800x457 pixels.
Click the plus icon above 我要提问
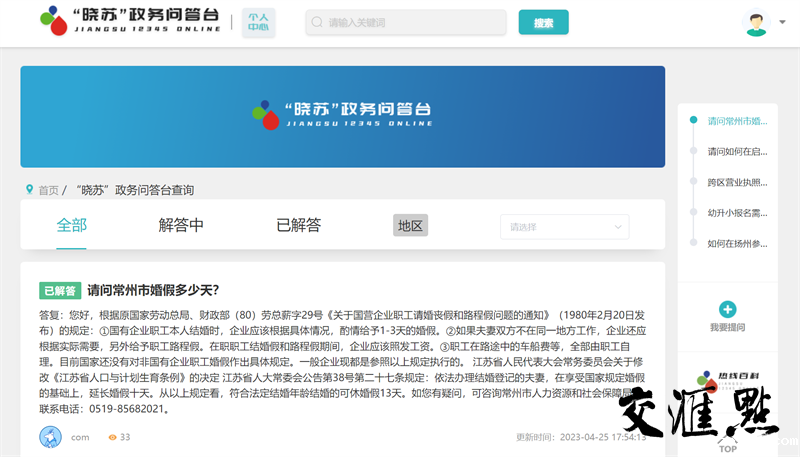pos(728,310)
